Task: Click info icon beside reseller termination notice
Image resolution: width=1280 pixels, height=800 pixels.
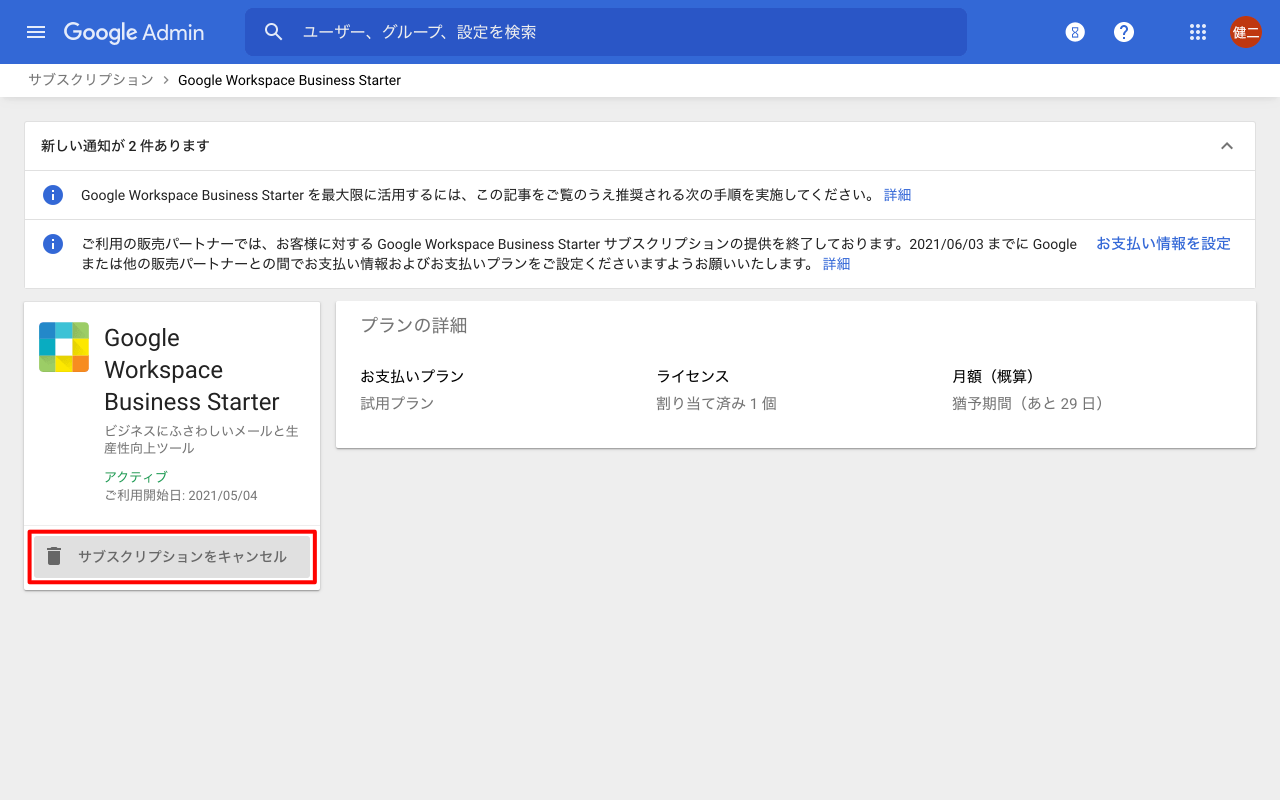Action: pos(53,244)
